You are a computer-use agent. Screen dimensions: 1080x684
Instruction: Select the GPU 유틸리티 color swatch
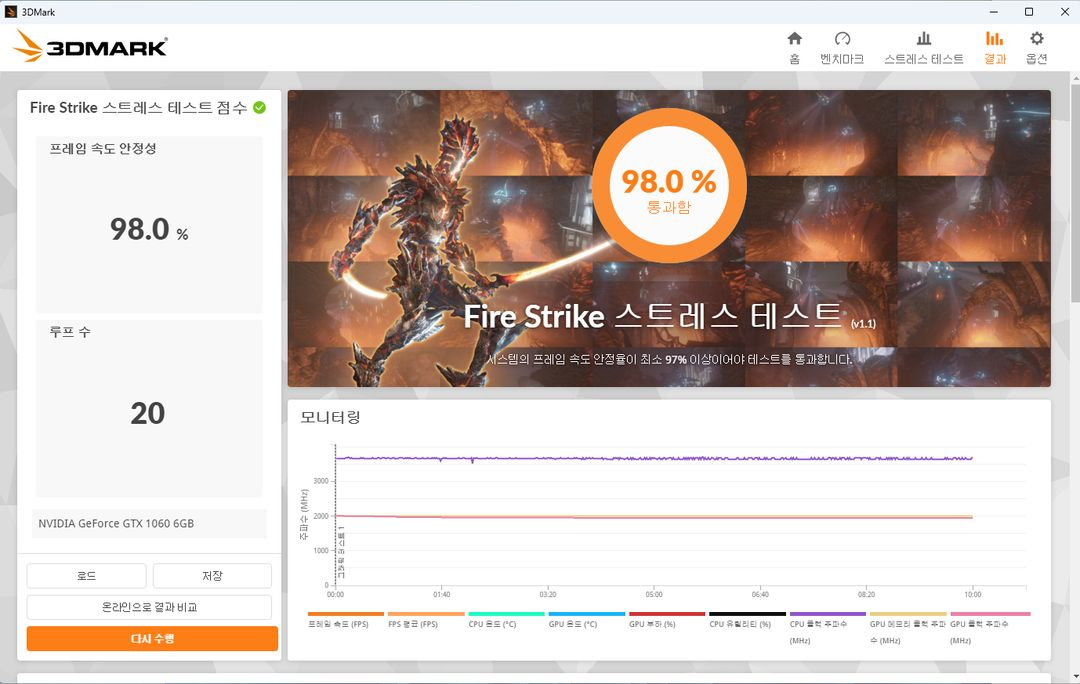745,614
